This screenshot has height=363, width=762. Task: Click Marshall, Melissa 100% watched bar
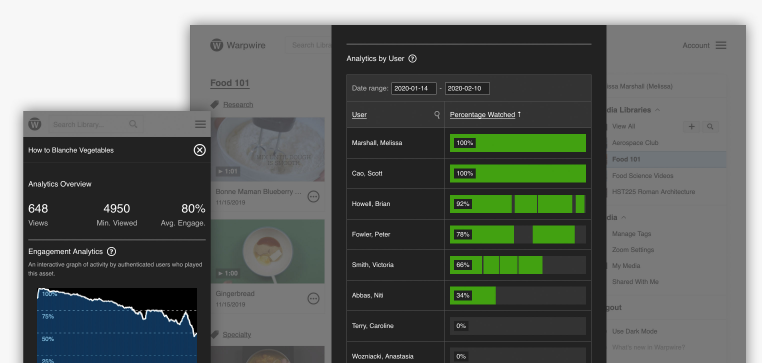coord(518,143)
